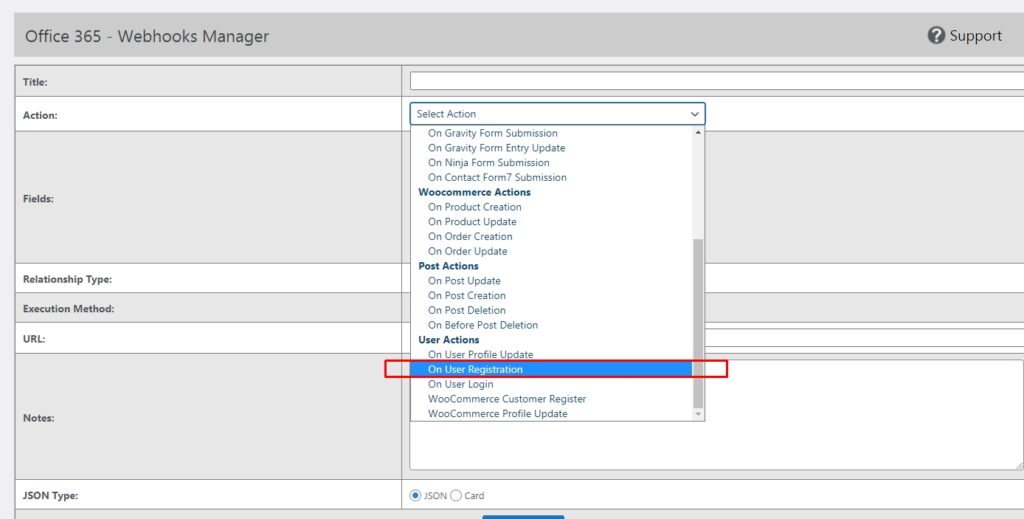Image resolution: width=1024 pixels, height=519 pixels.
Task: Pick On Product Update action
Action: (472, 222)
